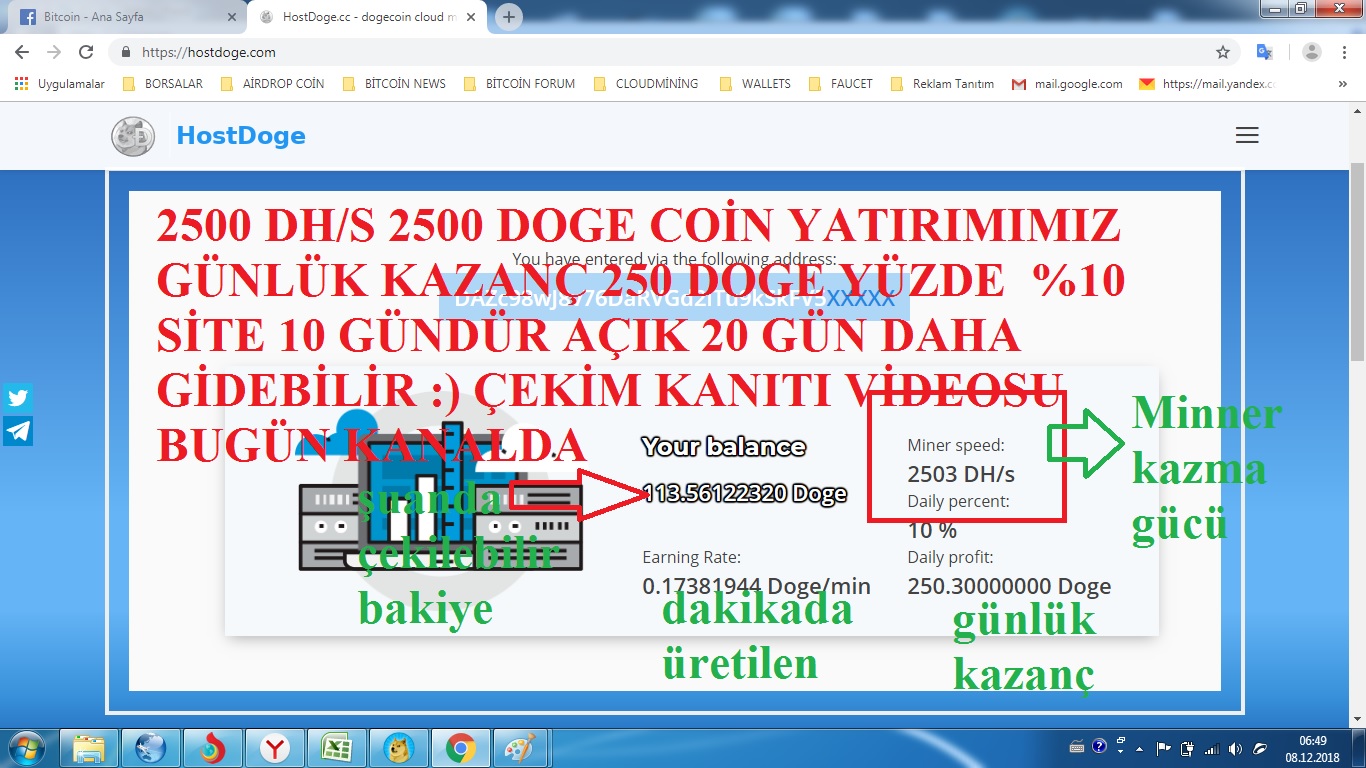Open the Reklam Tanıtım bookmark folder
The height and width of the screenshot is (768, 1366).
coord(942,84)
